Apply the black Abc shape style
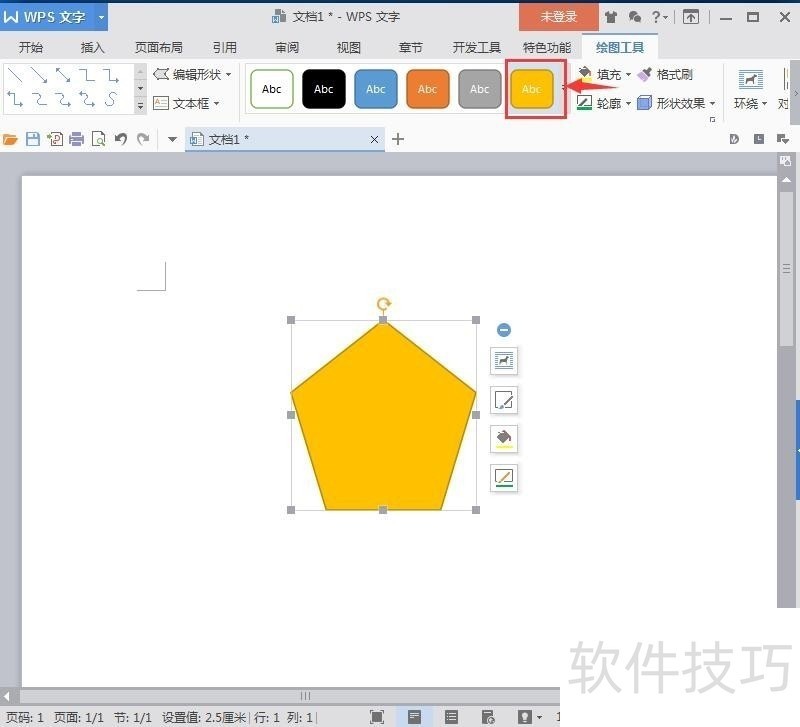Screen dimensions: 800x727 [324, 89]
